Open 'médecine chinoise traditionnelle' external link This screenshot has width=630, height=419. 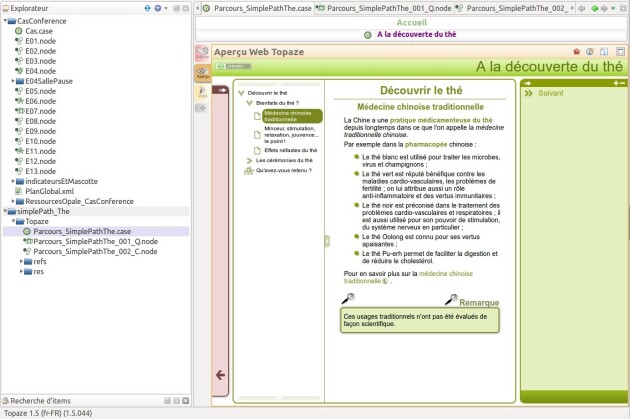407,277
